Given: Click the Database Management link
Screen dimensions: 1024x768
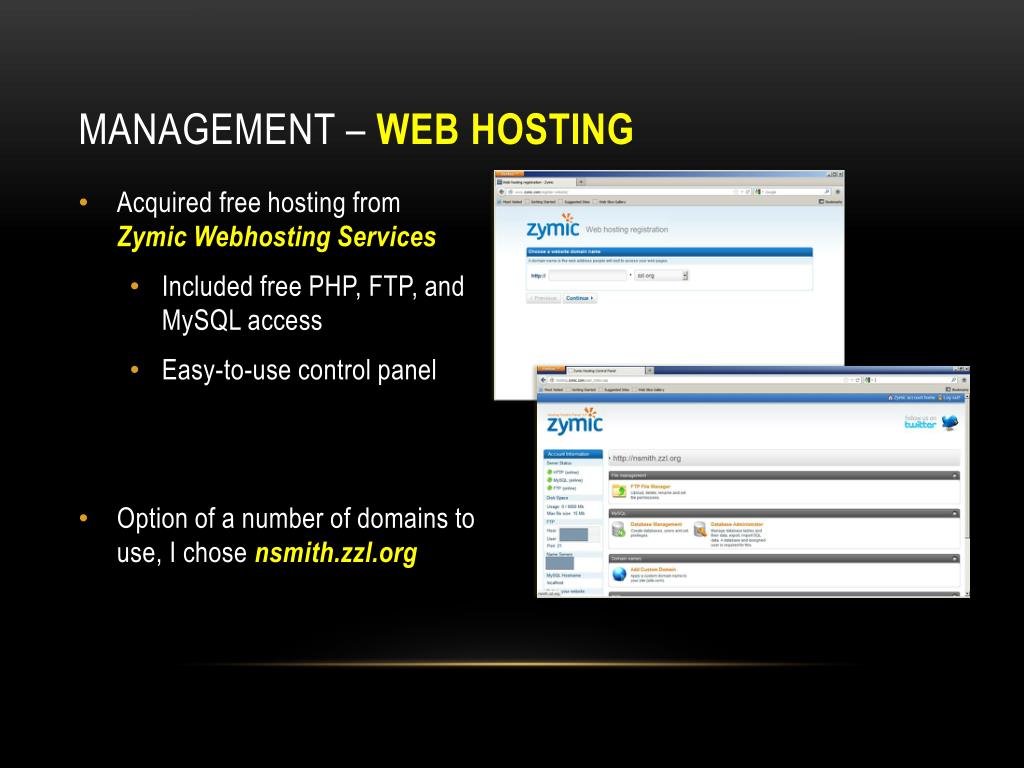Looking at the screenshot, I should [x=656, y=524].
